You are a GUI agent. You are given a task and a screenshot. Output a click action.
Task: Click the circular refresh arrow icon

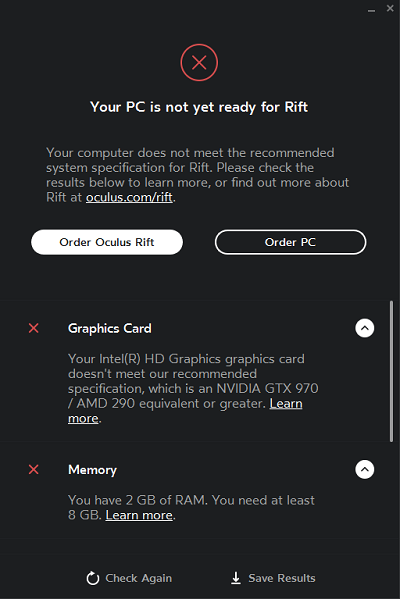coord(92,578)
